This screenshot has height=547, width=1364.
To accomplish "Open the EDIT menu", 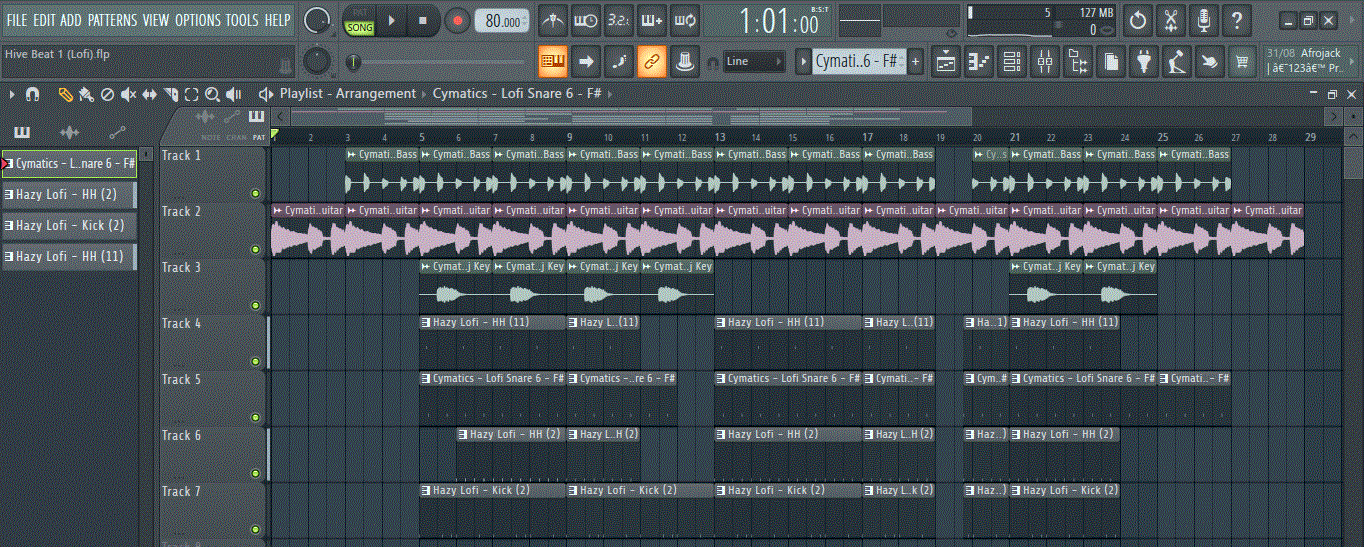I will [44, 20].
